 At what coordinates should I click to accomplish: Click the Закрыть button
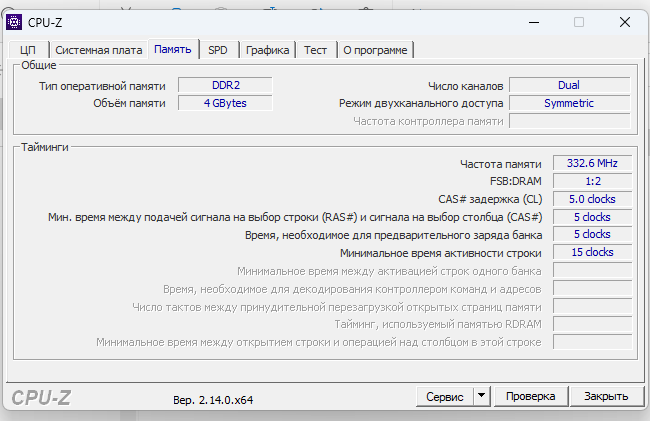(x=606, y=396)
